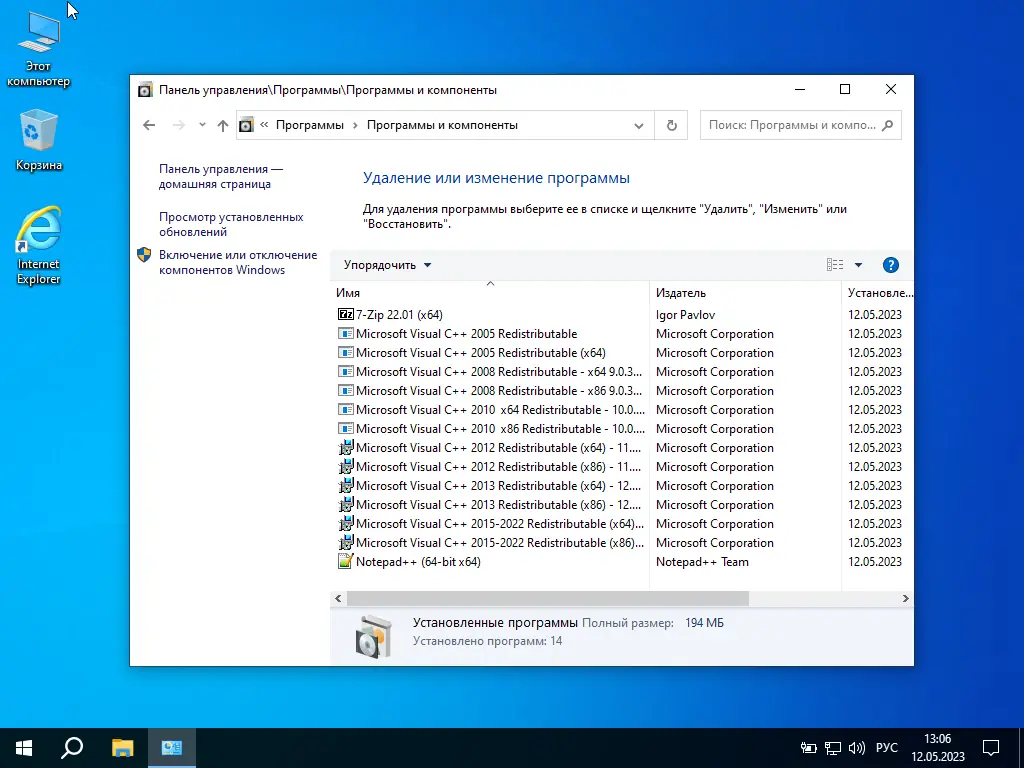Click the search magnifier in the search box
The height and width of the screenshot is (768, 1024).
point(887,125)
